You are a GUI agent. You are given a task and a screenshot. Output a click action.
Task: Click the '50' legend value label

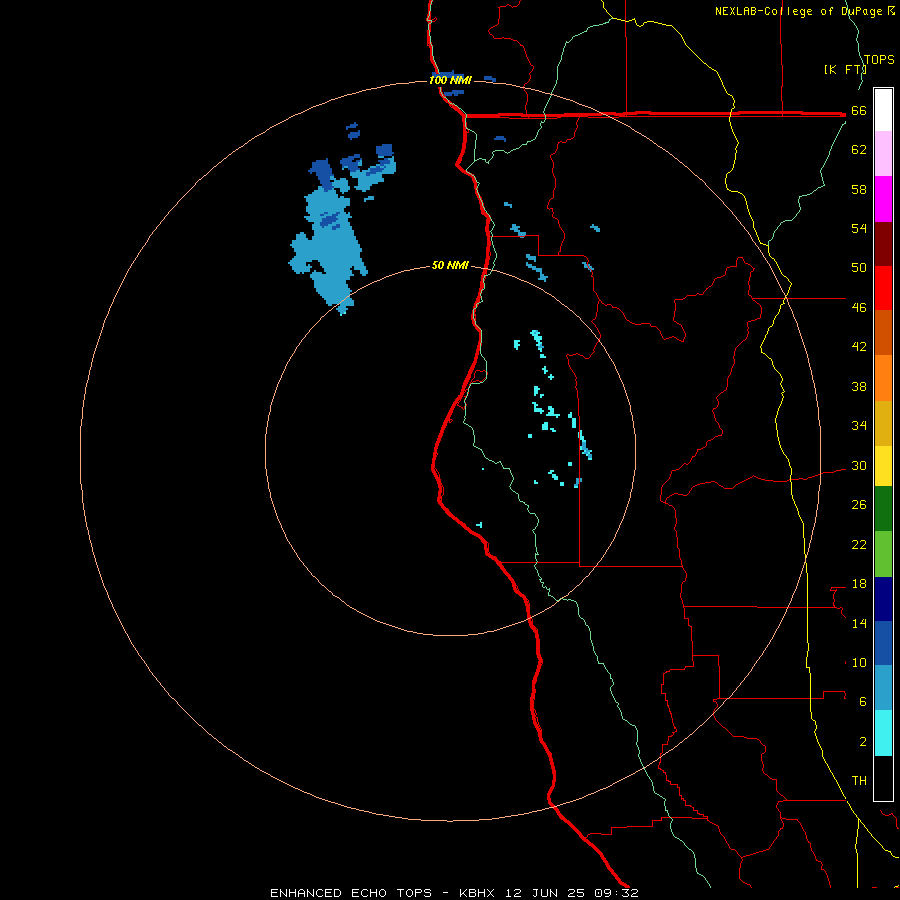point(859,268)
